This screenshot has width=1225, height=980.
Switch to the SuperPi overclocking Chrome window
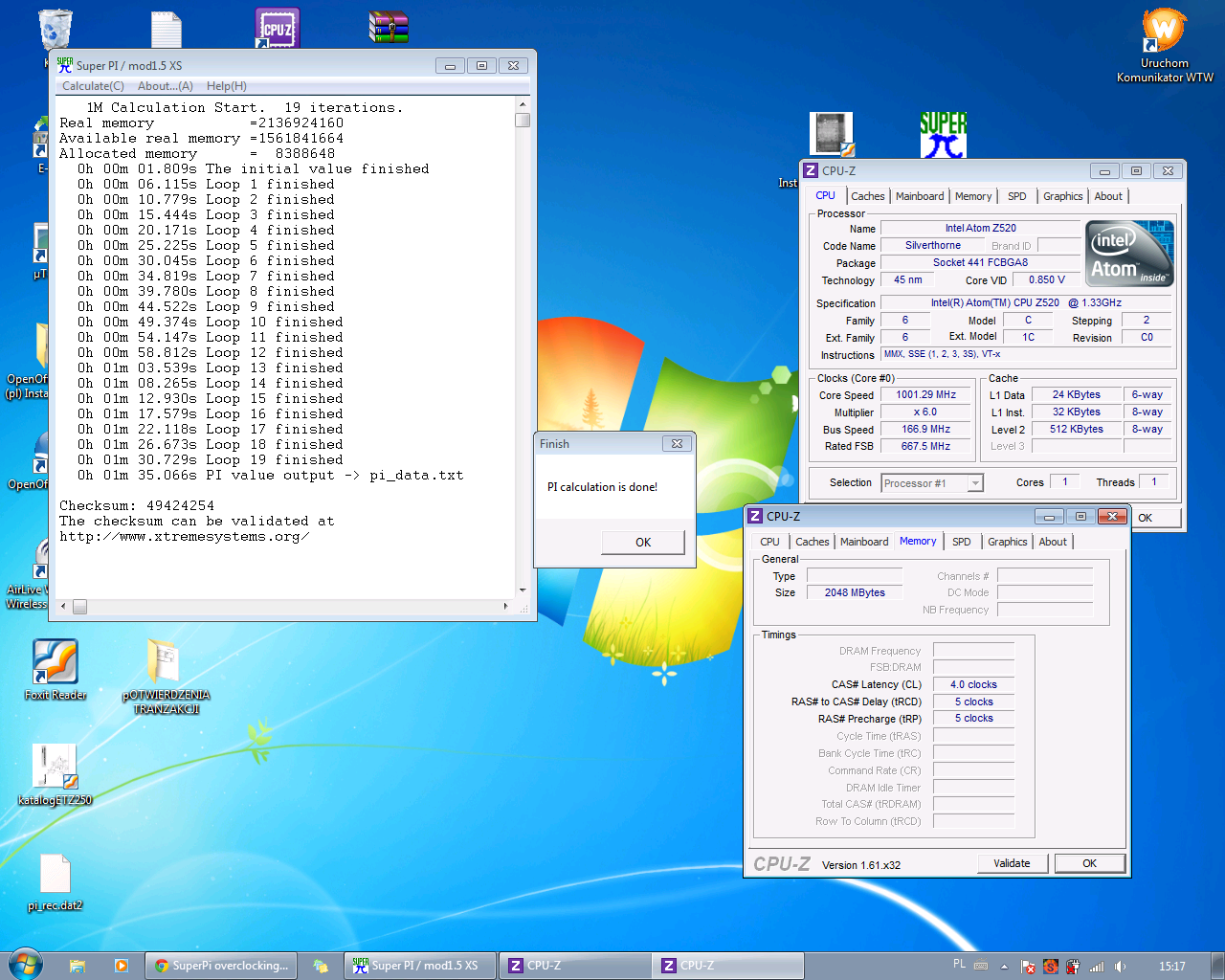tap(221, 966)
